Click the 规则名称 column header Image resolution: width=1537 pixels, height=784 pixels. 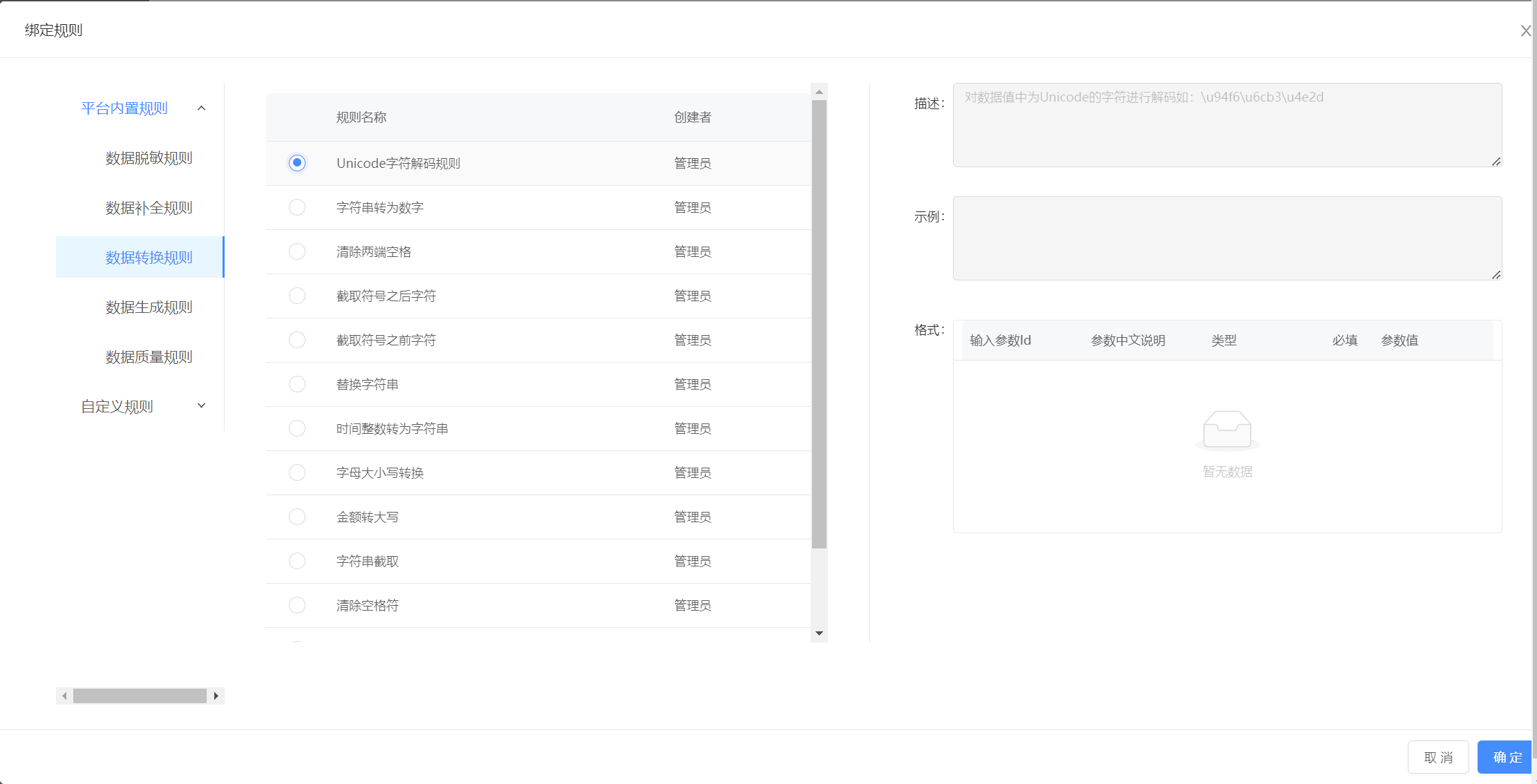point(361,117)
